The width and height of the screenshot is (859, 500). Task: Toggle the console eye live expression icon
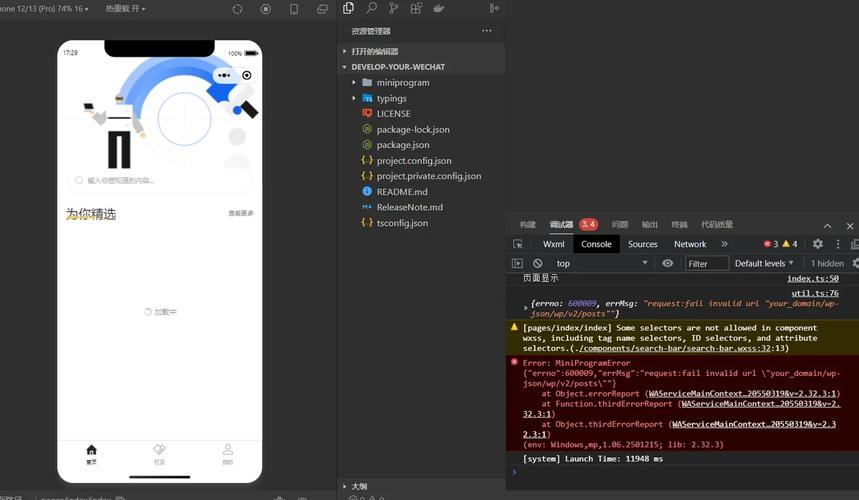667,263
